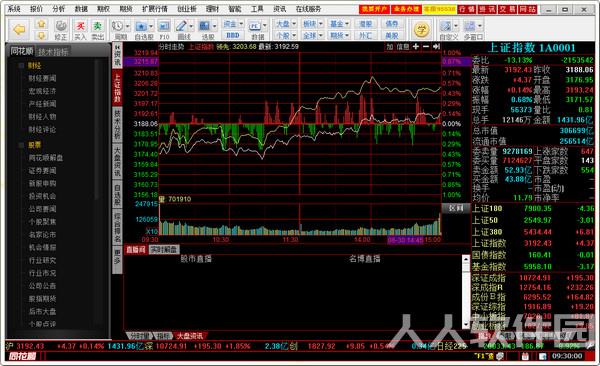Screen dimensions: 600x366
Task: Click the green 卖出 sell icon
Action: [x=98, y=29]
